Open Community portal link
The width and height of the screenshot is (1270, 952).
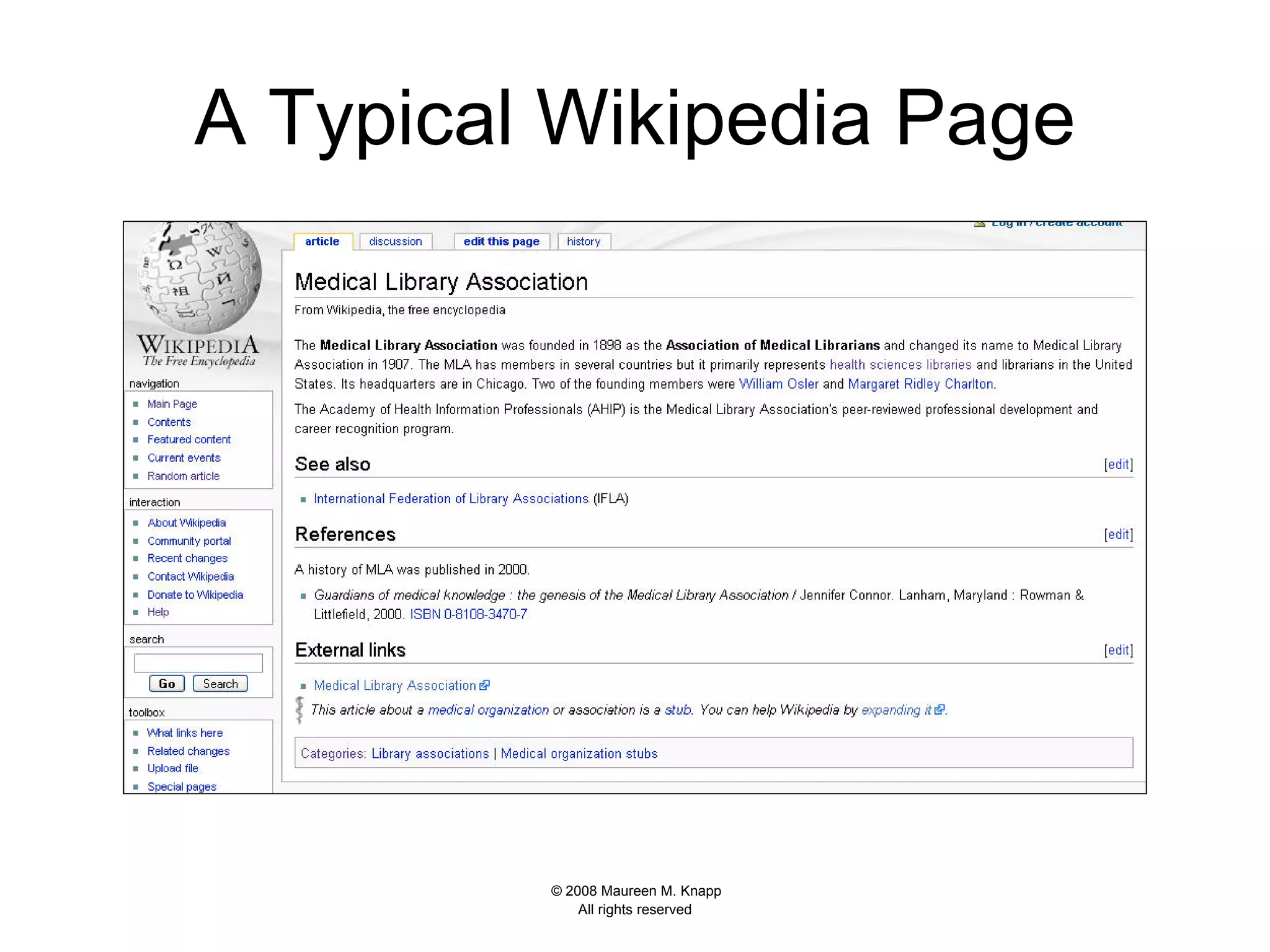click(x=189, y=541)
